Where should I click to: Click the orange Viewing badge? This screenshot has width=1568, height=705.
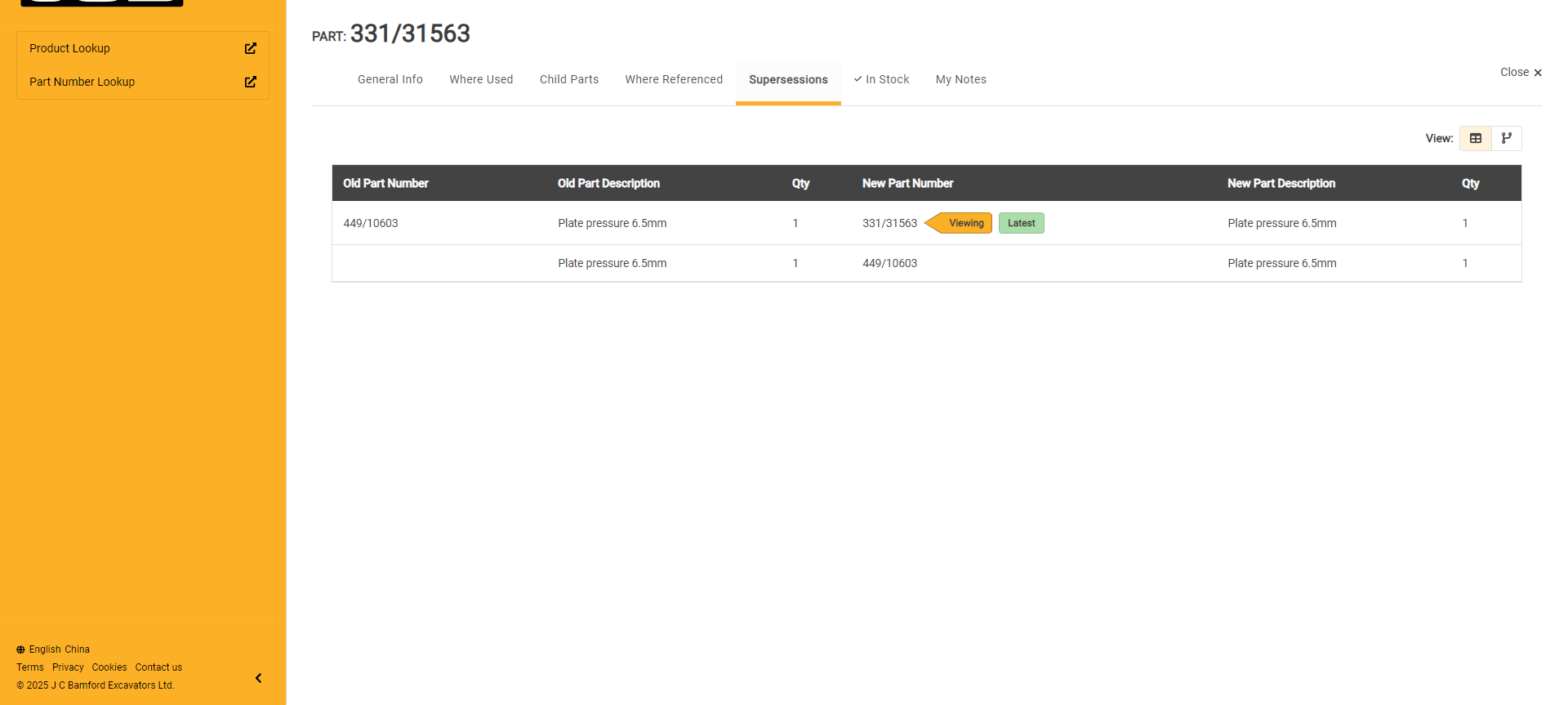pyautogui.click(x=965, y=223)
